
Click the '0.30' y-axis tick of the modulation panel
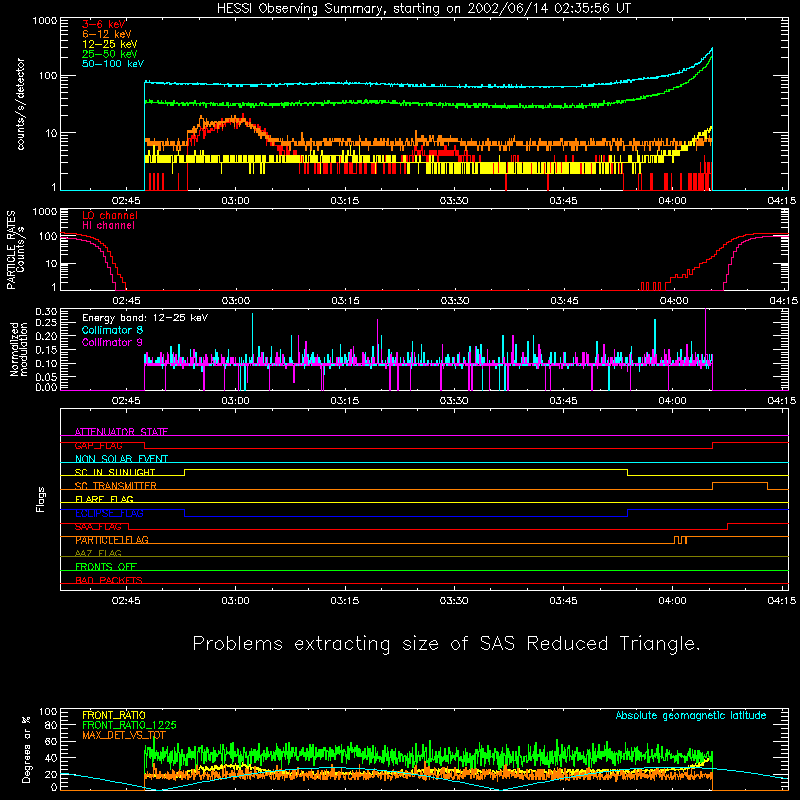[46, 312]
